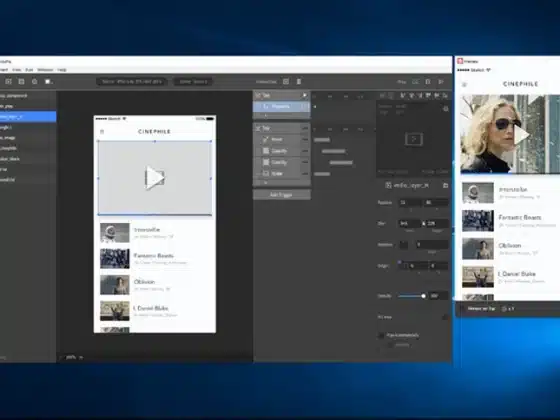Click the x1 scale control in the Preview window
Viewport: 560px width, 420px height.
click(x=508, y=309)
